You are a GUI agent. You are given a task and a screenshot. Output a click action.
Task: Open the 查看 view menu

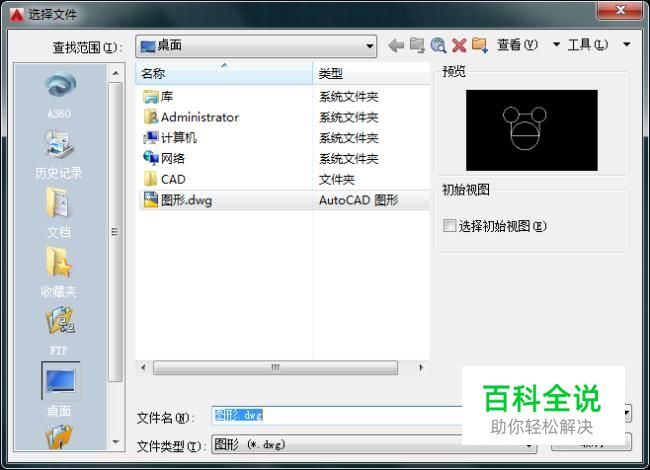517,44
